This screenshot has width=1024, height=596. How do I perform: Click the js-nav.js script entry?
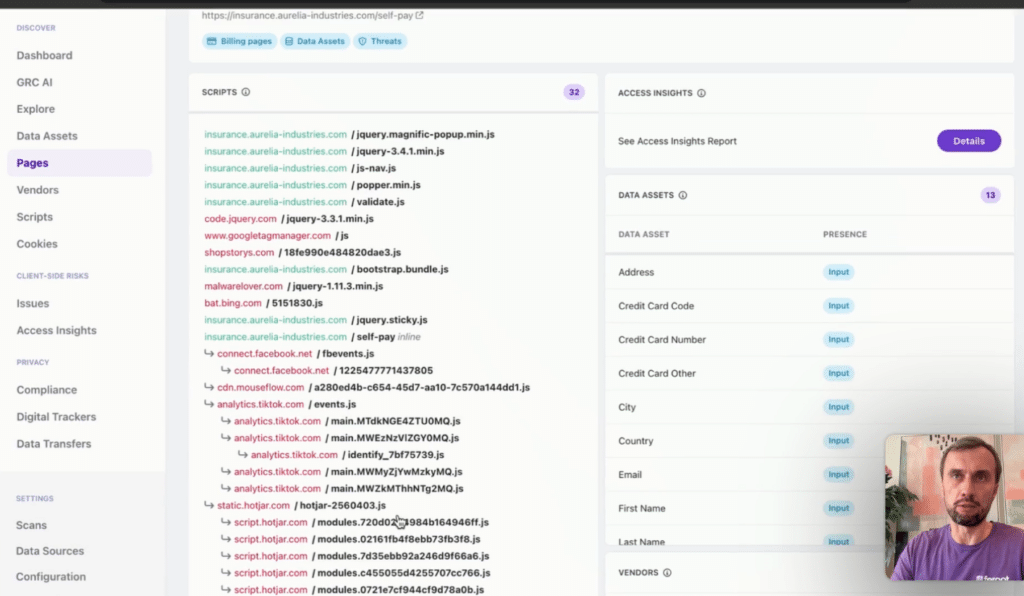300,168
